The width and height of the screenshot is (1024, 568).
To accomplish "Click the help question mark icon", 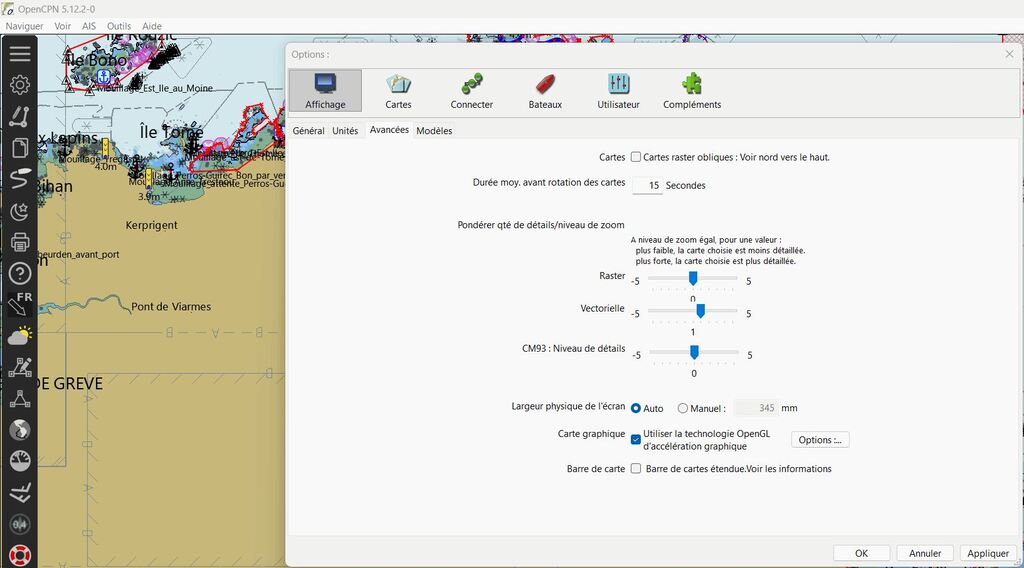I will tap(19, 273).
